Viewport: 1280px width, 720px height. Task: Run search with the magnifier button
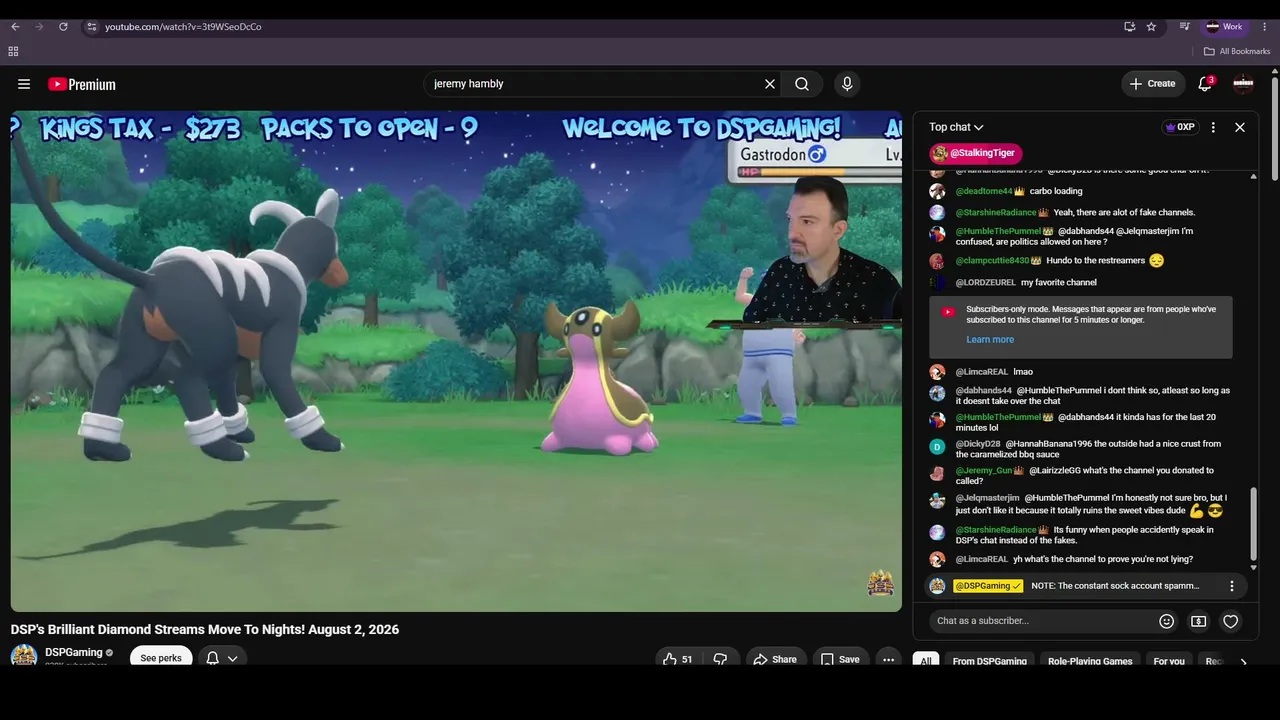click(802, 84)
